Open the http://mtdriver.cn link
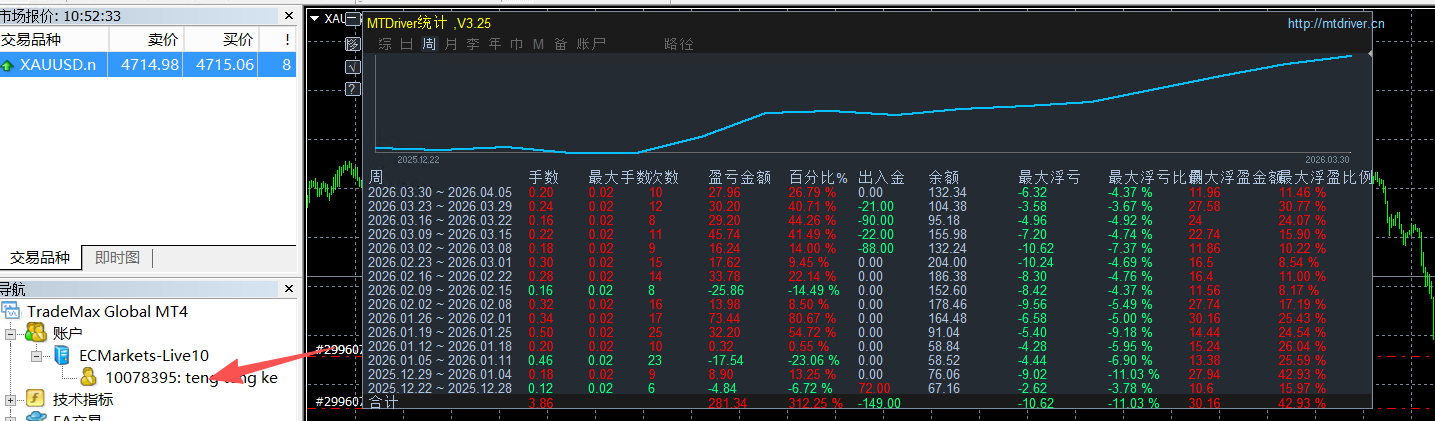This screenshot has width=1435, height=421. coord(1335,24)
